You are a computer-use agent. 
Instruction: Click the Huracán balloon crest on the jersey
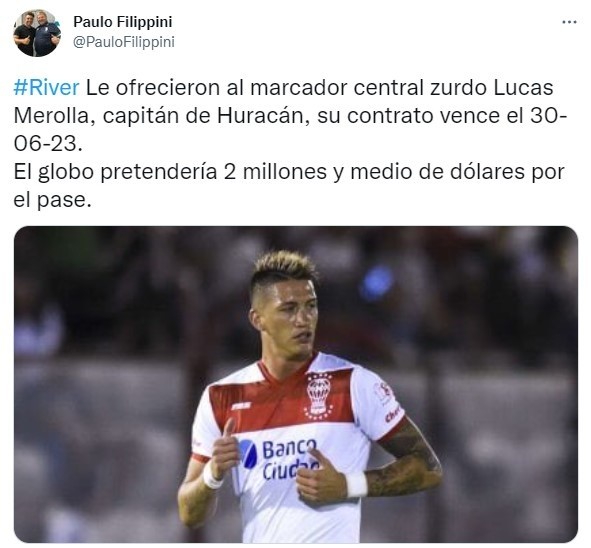[318, 396]
